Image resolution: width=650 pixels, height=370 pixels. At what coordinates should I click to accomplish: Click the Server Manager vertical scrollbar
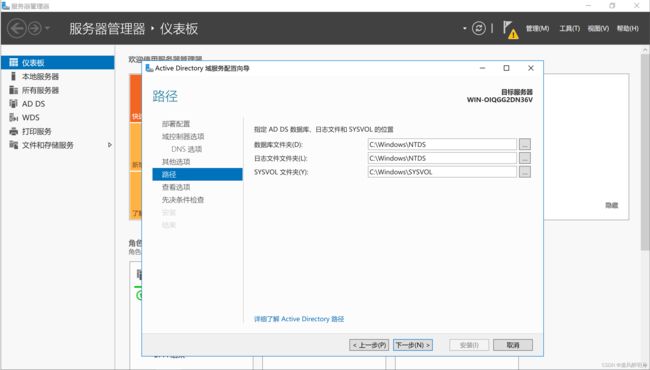coord(645,151)
